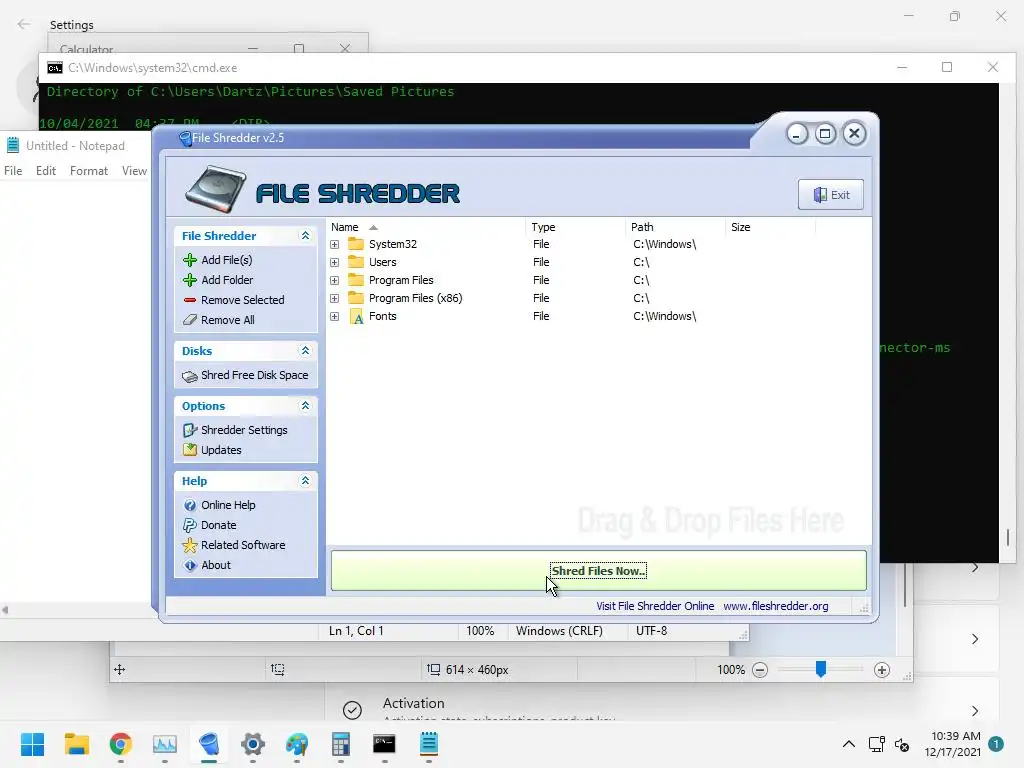
Task: Click the File Shredder taskbar icon
Action: click(x=209, y=744)
